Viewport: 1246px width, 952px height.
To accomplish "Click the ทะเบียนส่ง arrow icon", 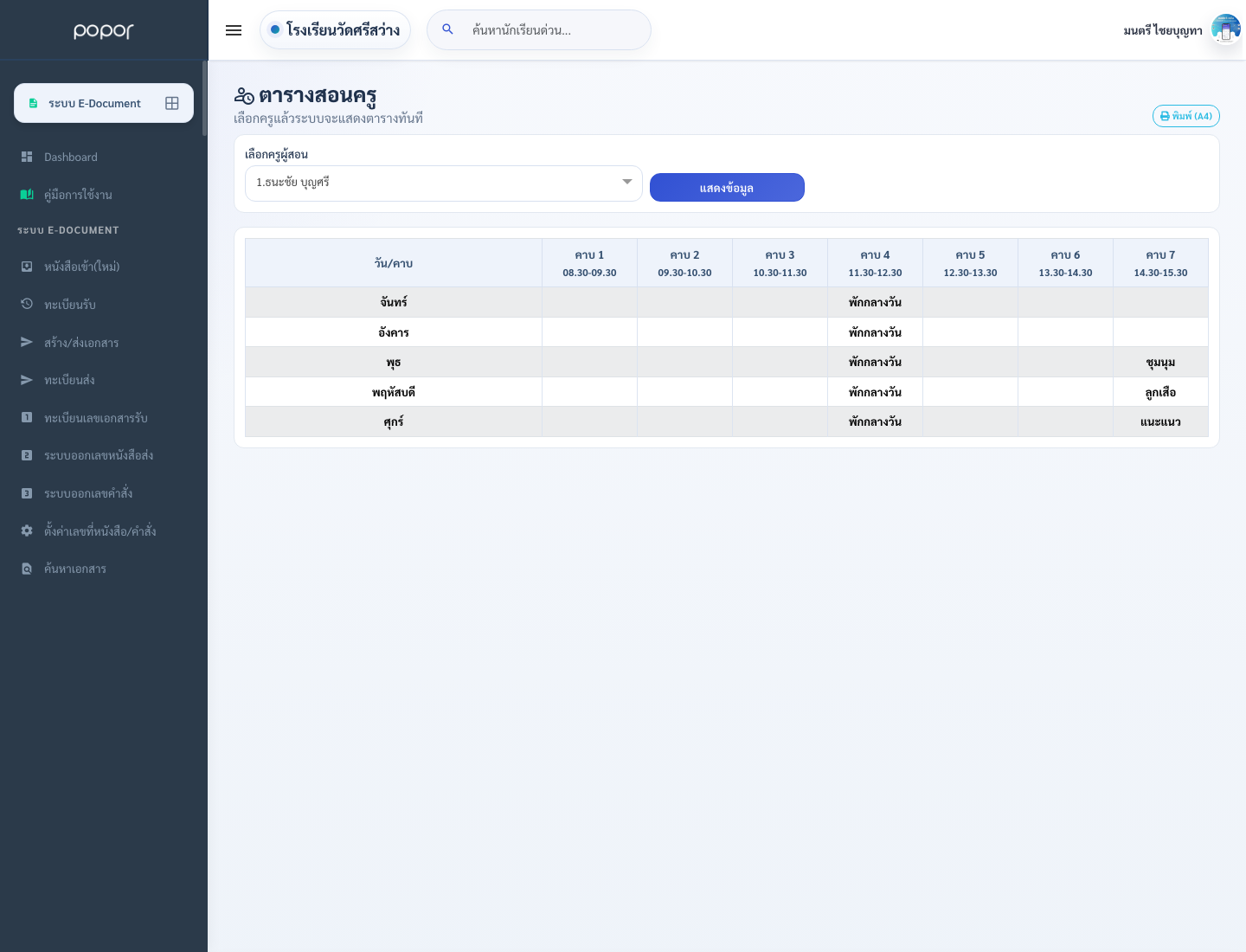I will click(x=27, y=380).
